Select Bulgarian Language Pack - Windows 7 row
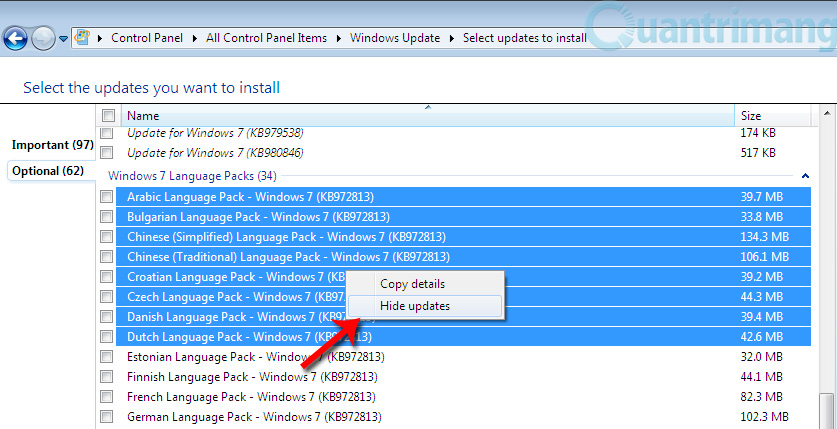Viewport: 837px width, 429px height. click(463, 217)
